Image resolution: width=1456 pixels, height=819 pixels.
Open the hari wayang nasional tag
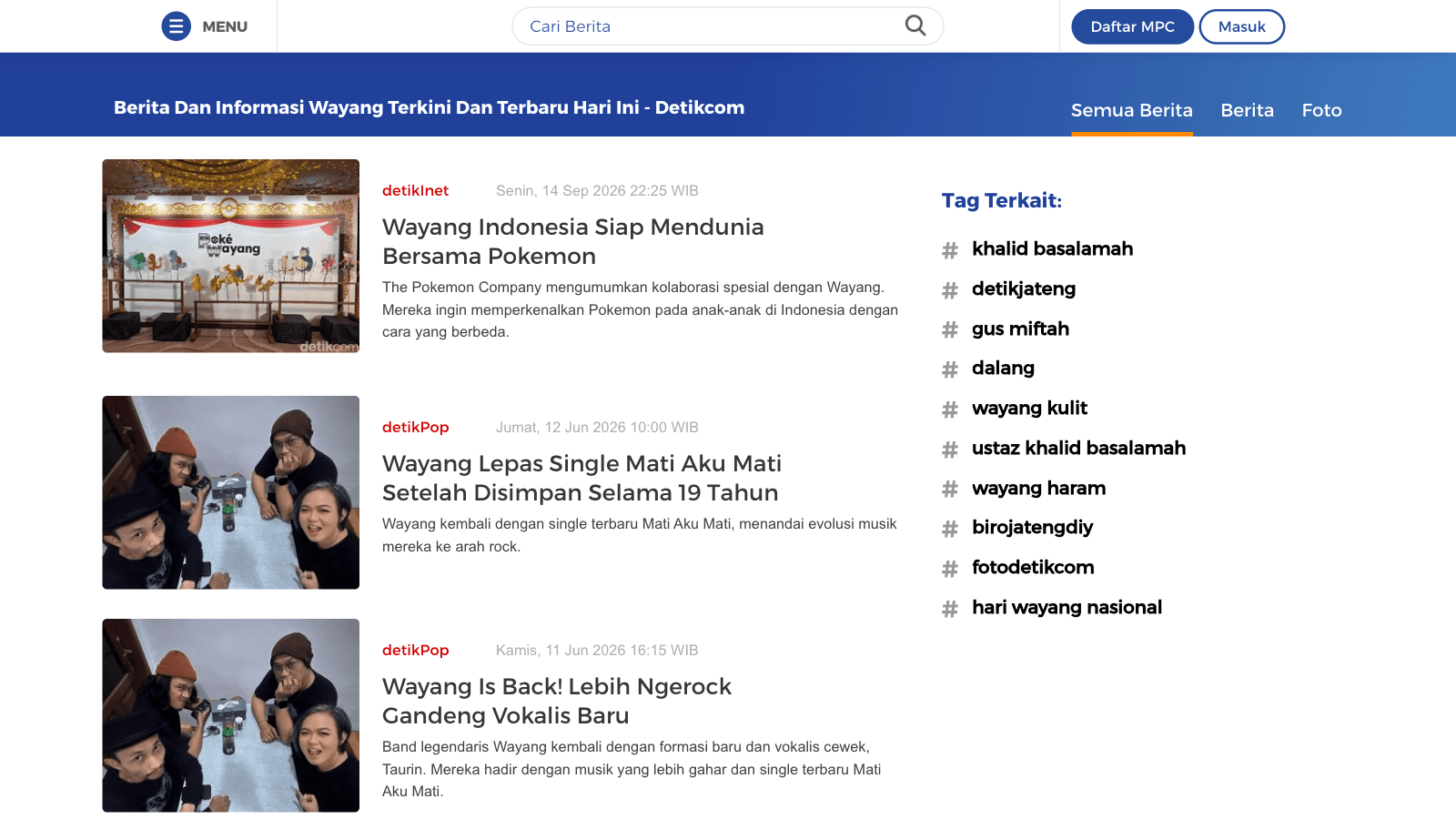click(x=1067, y=607)
